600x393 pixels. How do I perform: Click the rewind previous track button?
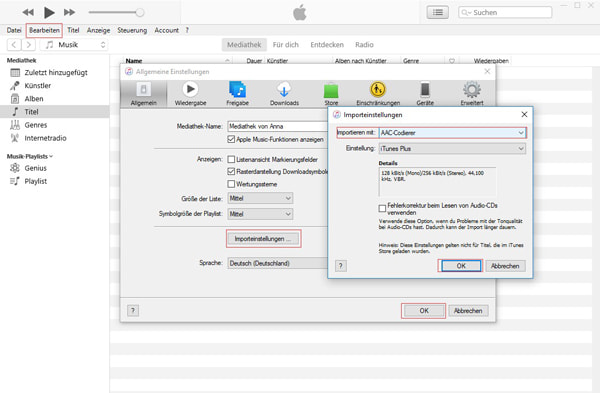[x=28, y=12]
